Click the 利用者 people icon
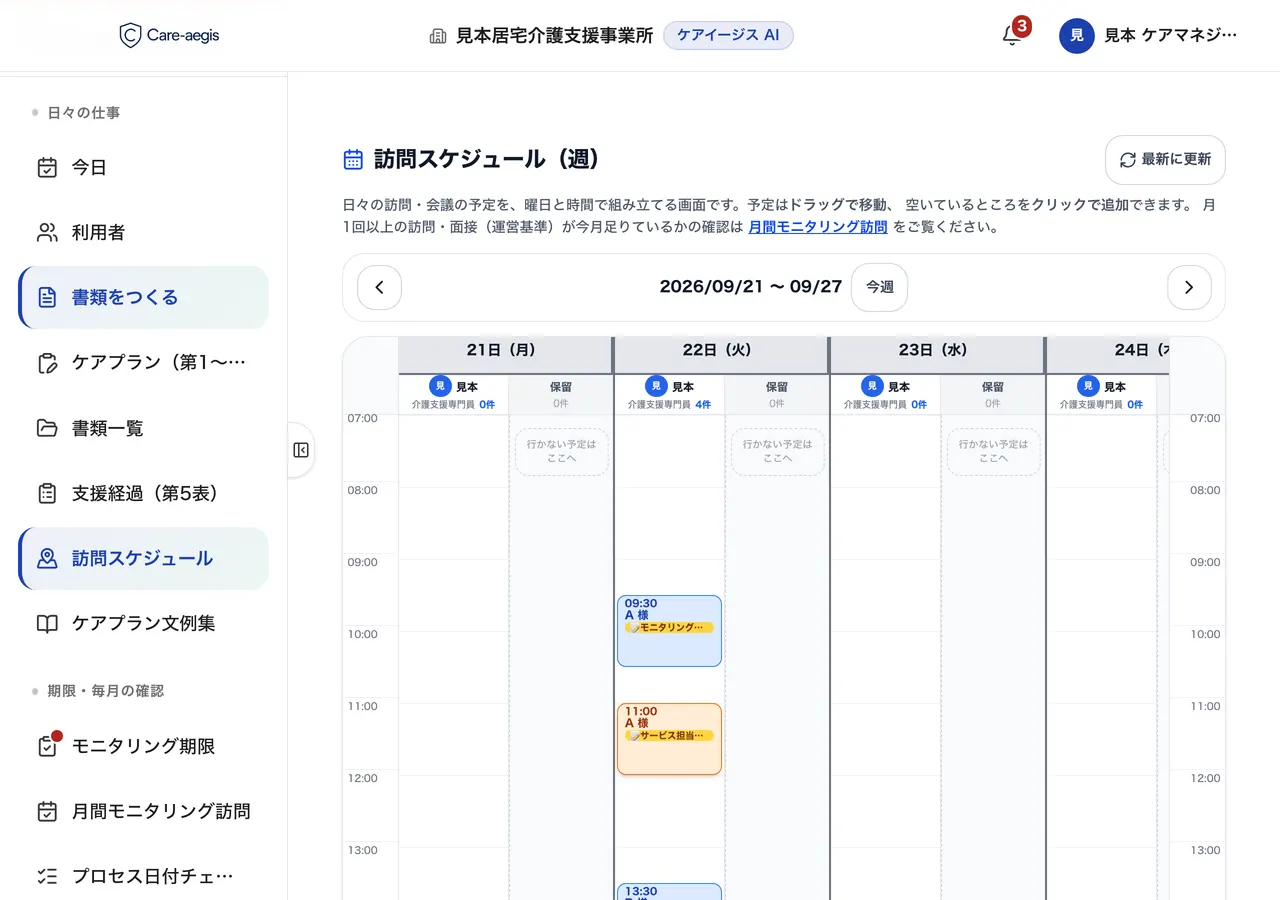Screen dimensions: 1280x900 47,233
